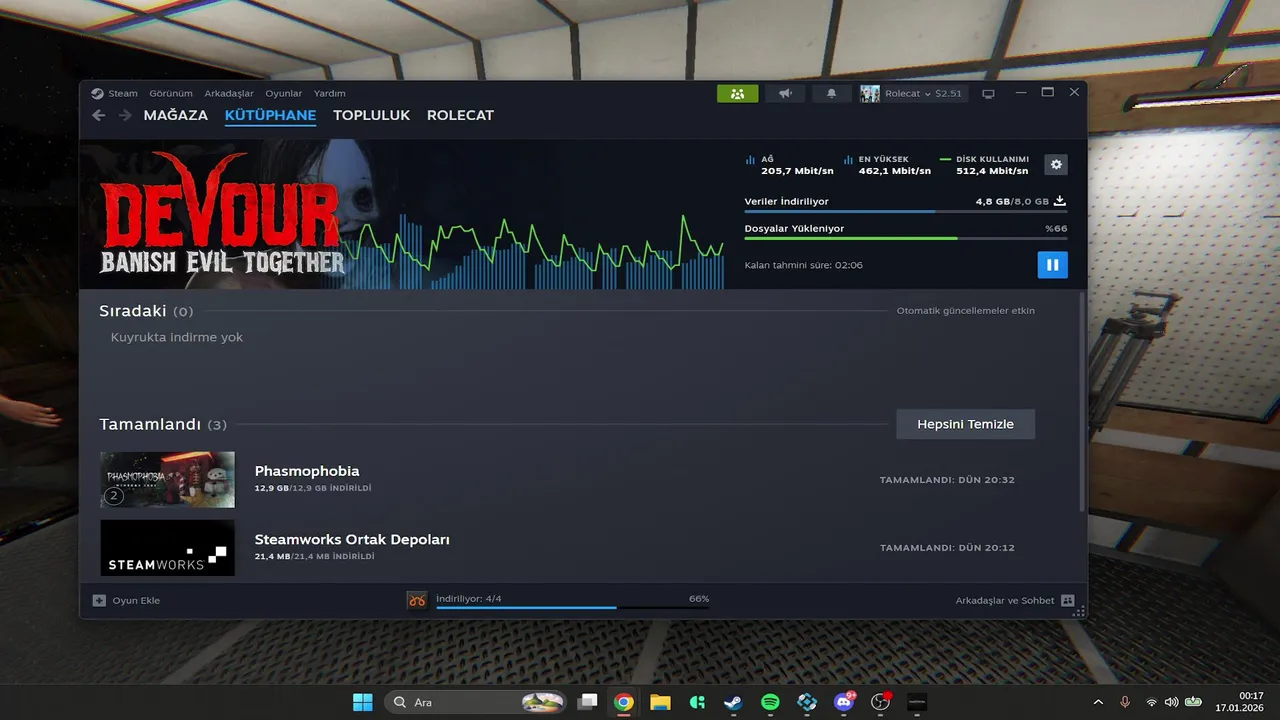1280x720 pixels.
Task: Click the forward navigation arrow
Action: click(125, 115)
